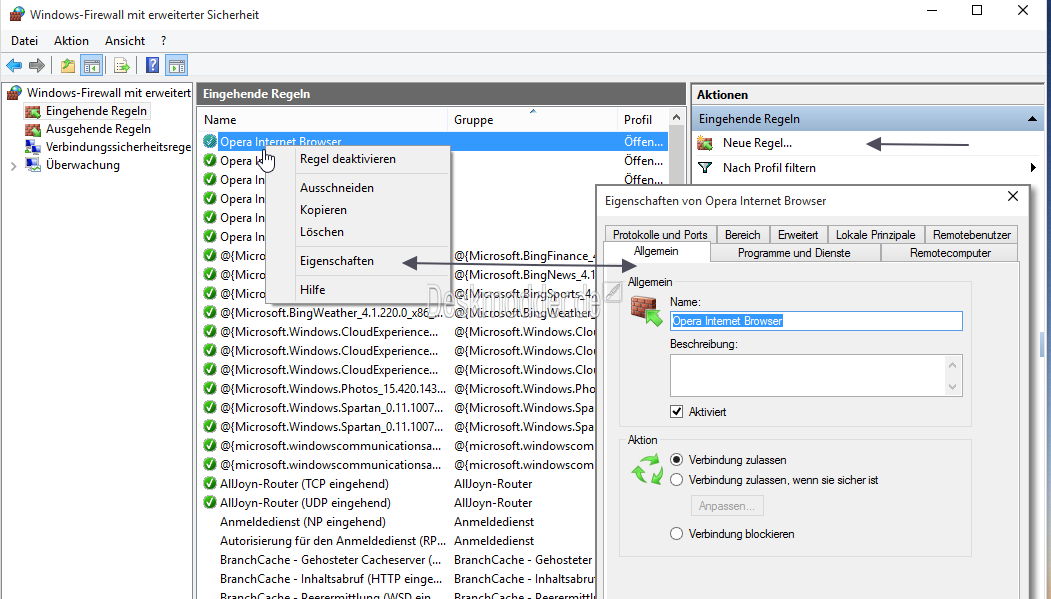Select the Anmeldedienst (NP eingehend) rule row
Image resolution: width=1051 pixels, height=599 pixels.
coord(397,521)
